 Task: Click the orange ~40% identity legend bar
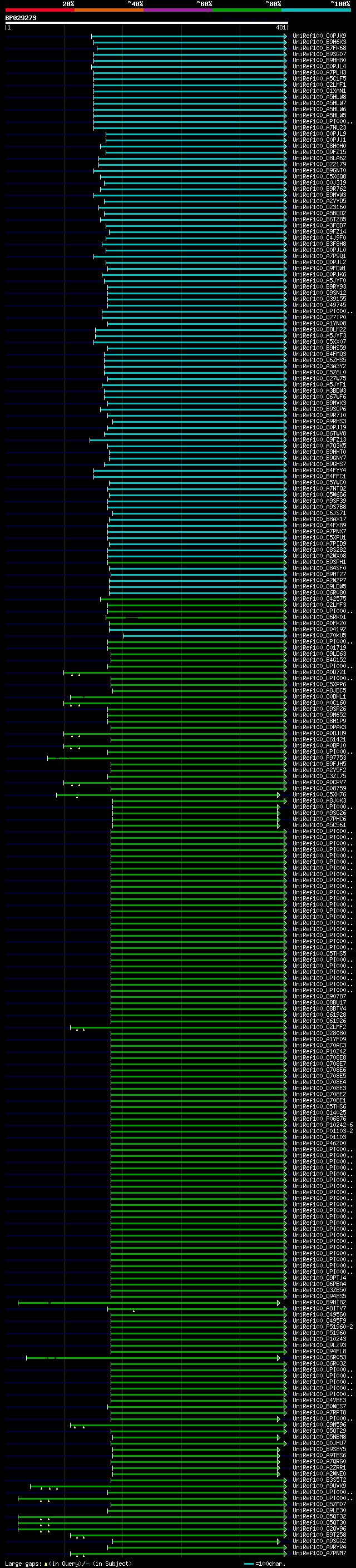(x=109, y=10)
